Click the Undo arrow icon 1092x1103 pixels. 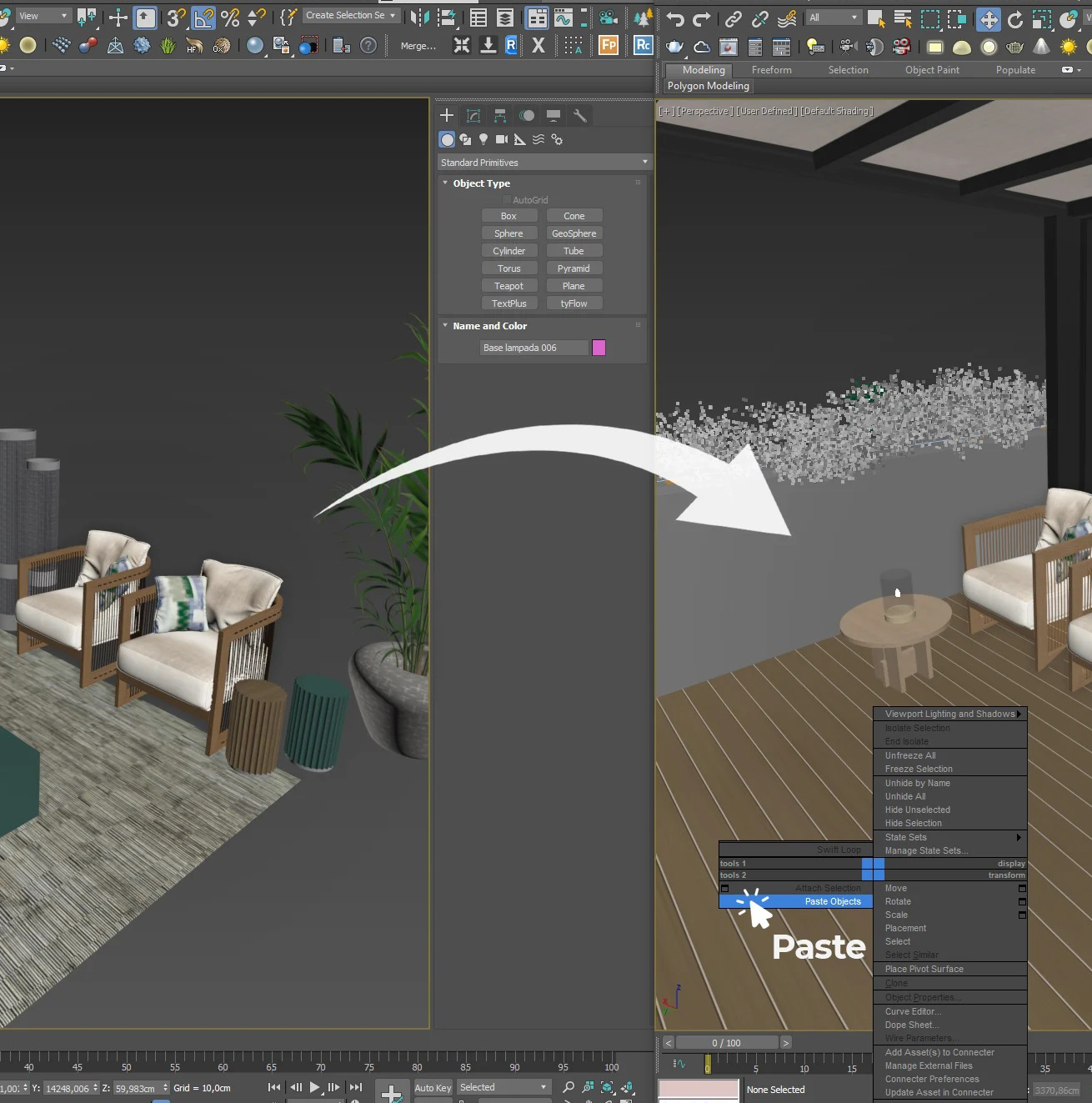[674, 18]
